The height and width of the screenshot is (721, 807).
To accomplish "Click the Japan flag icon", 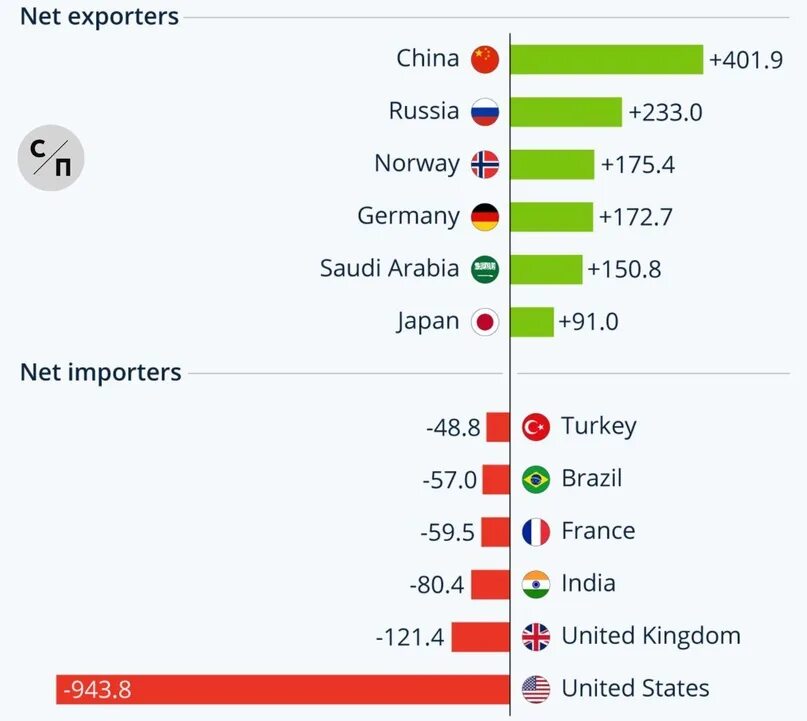I will pyautogui.click(x=485, y=322).
